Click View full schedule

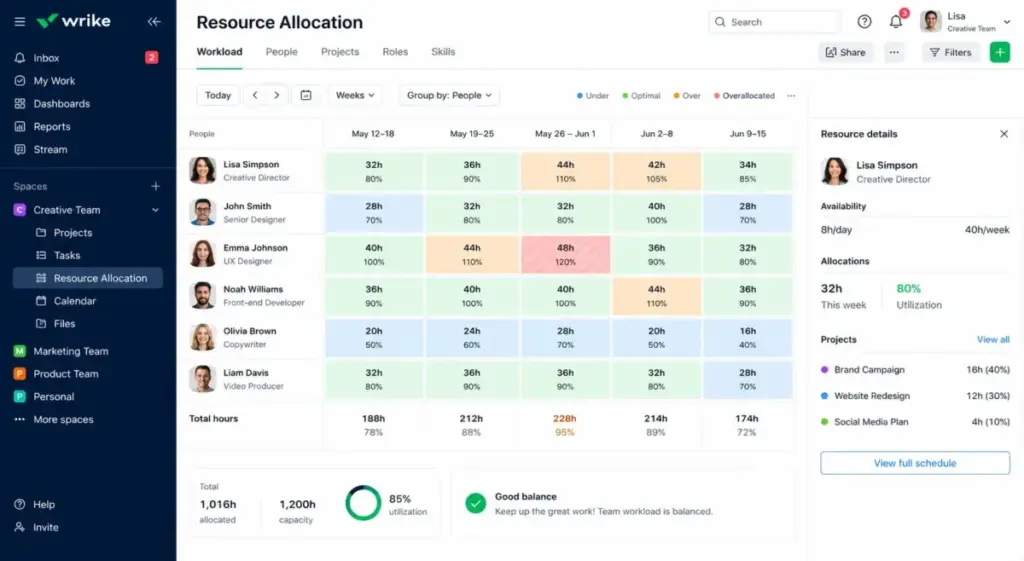point(915,463)
